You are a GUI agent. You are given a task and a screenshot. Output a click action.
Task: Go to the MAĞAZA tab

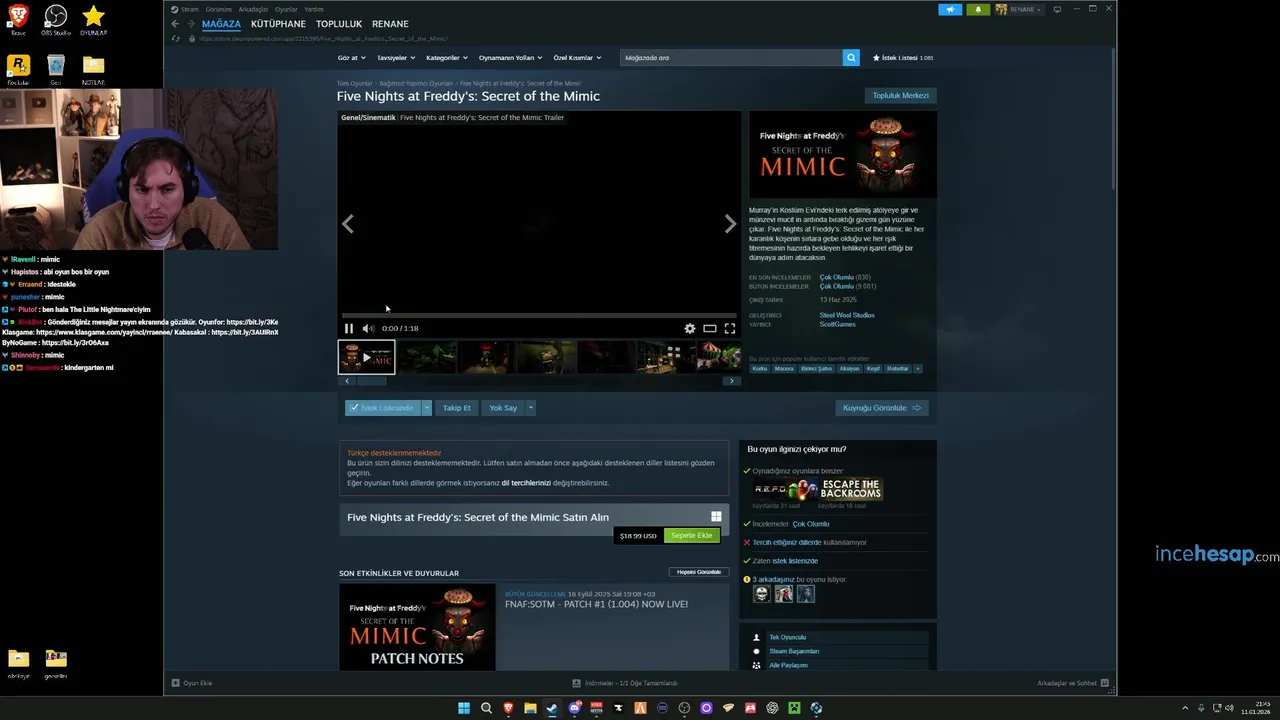(221, 24)
